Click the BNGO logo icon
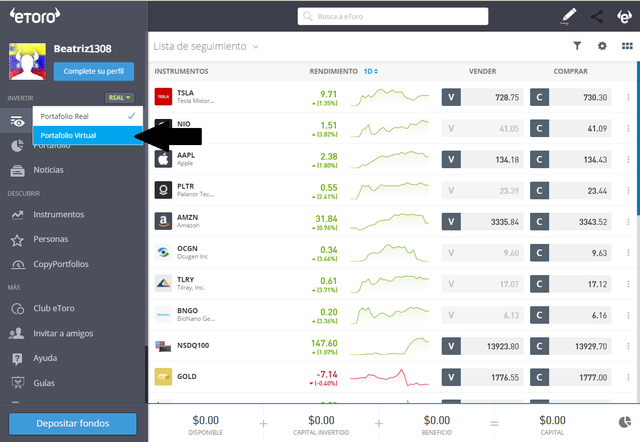Screen dimensions: 640x442 [x=163, y=315]
